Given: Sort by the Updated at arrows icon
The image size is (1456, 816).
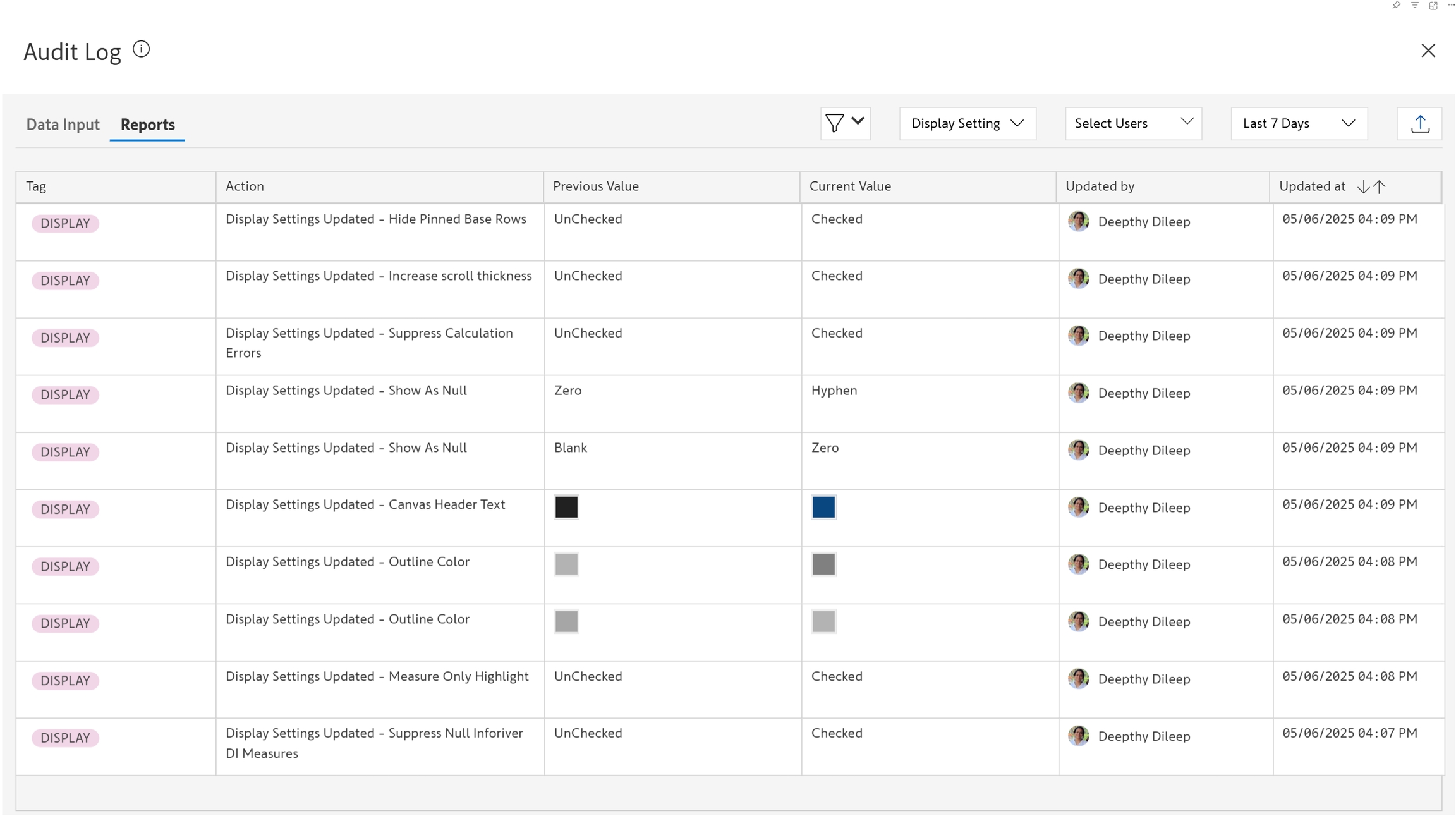Looking at the screenshot, I should [x=1371, y=186].
